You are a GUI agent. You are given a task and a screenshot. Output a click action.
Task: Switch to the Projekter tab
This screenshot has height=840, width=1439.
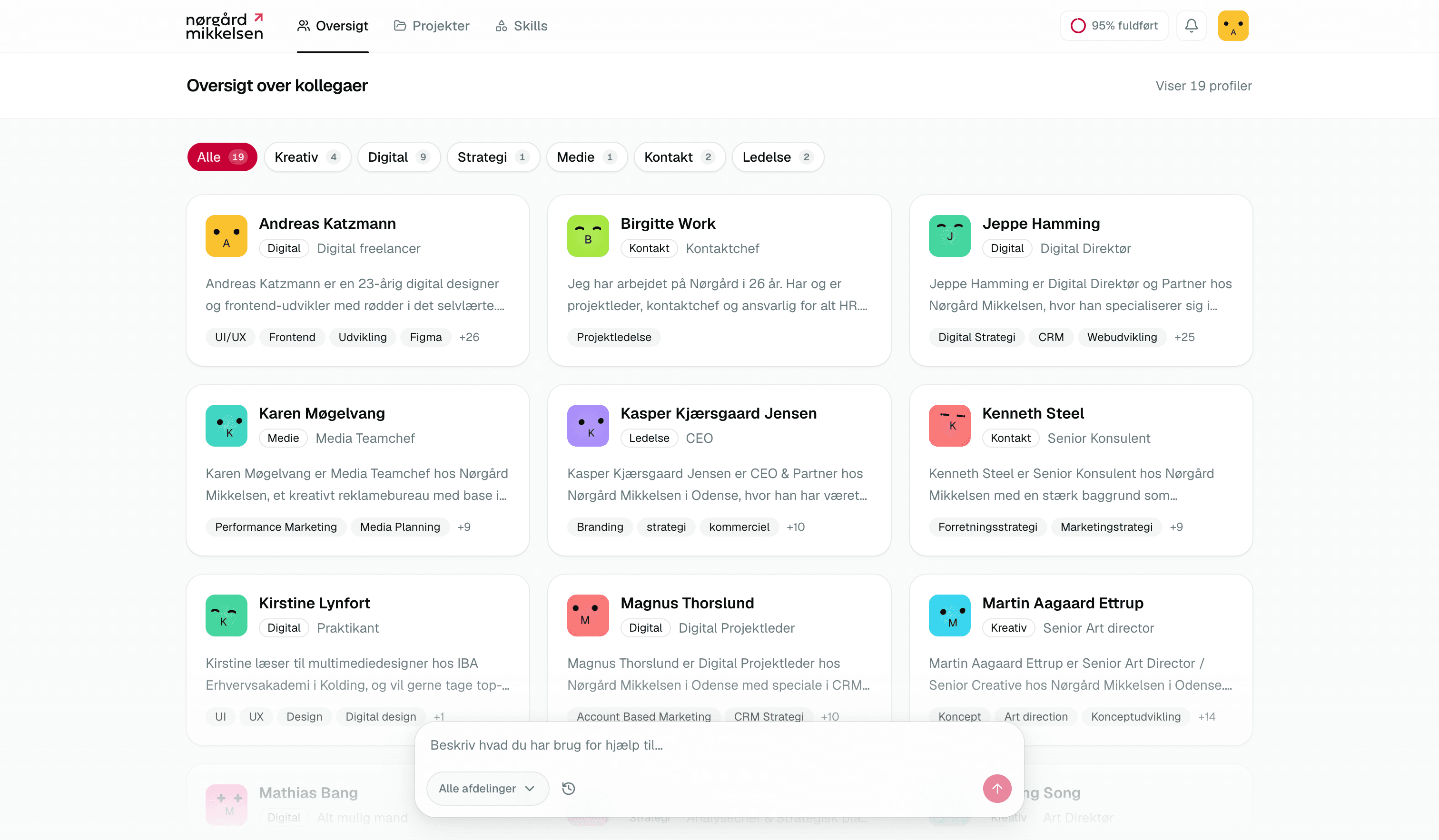[x=432, y=26]
